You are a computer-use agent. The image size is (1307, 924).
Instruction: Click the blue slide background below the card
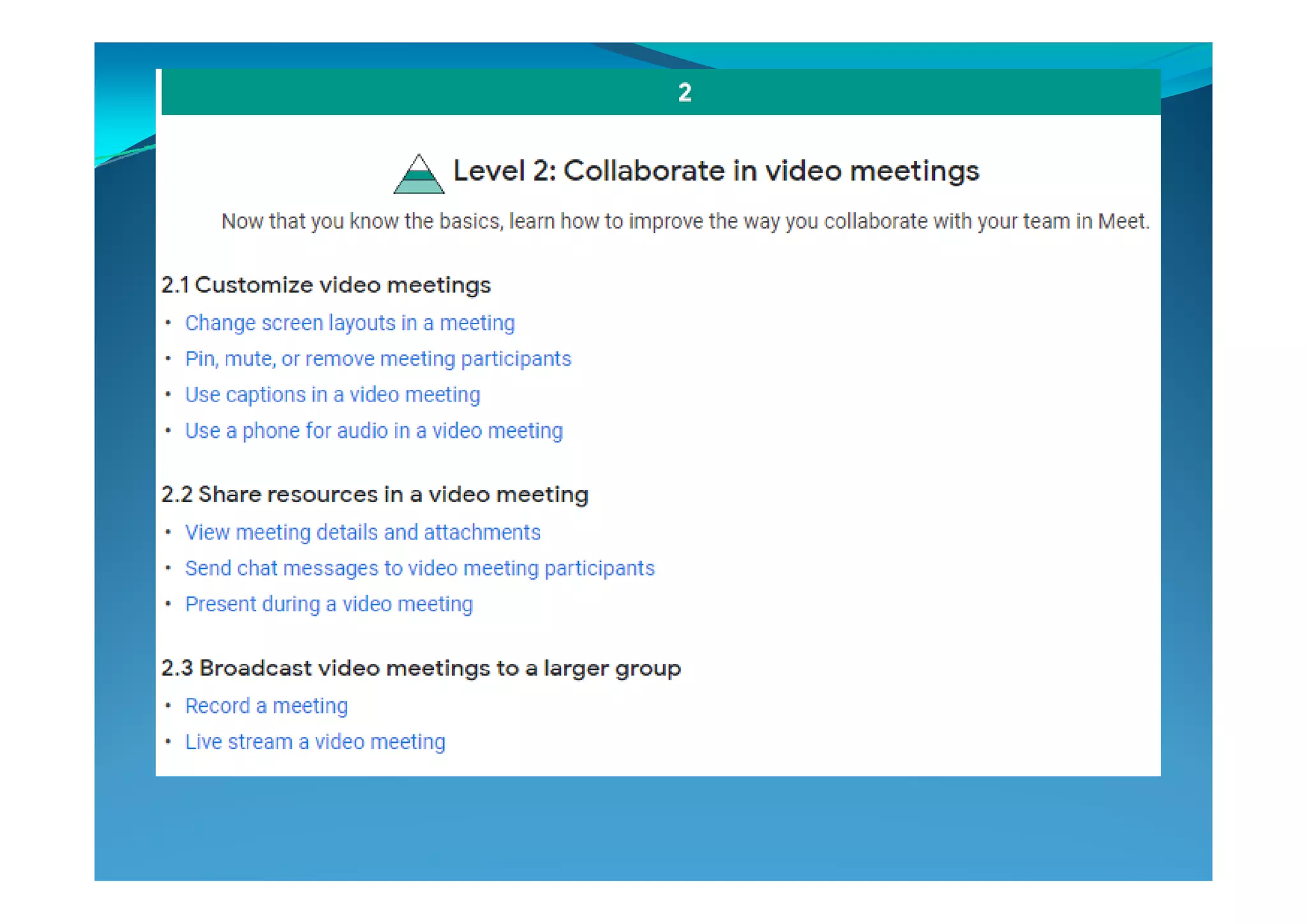[653, 830]
